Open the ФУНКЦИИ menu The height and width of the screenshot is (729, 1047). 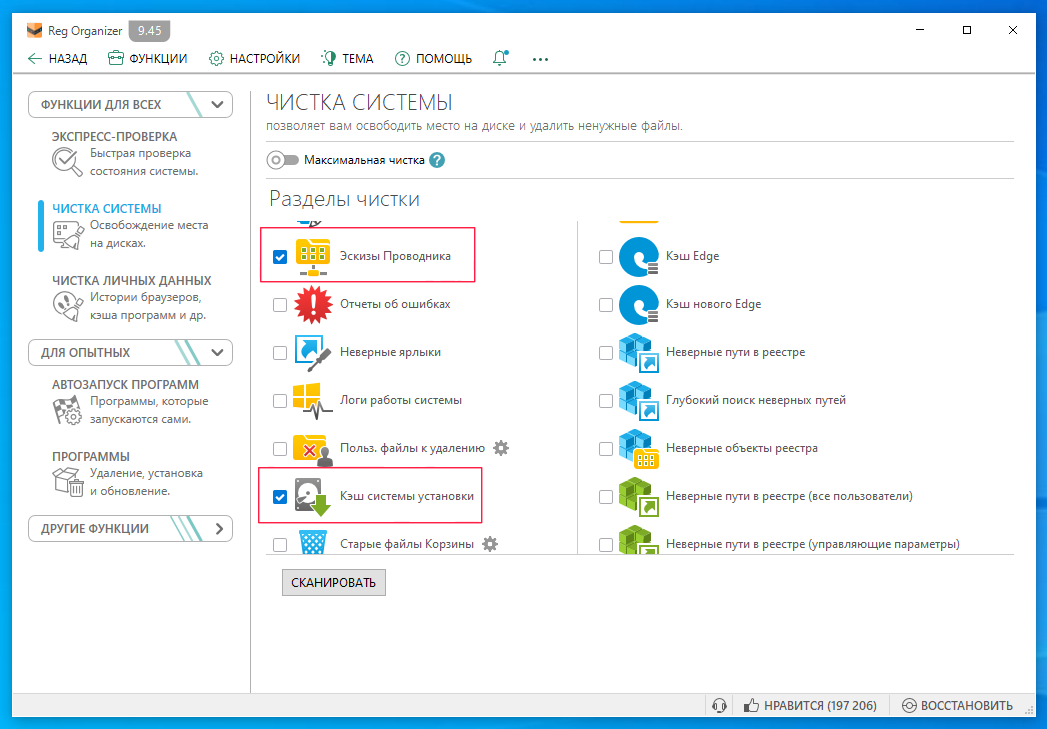147,59
